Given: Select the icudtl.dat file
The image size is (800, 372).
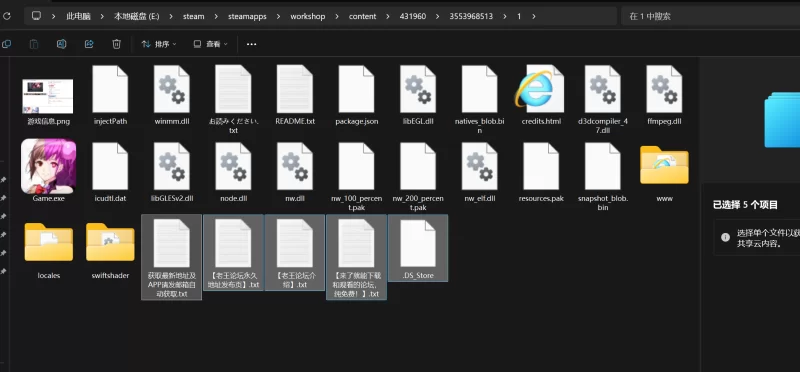Looking at the screenshot, I should pyautogui.click(x=110, y=172).
